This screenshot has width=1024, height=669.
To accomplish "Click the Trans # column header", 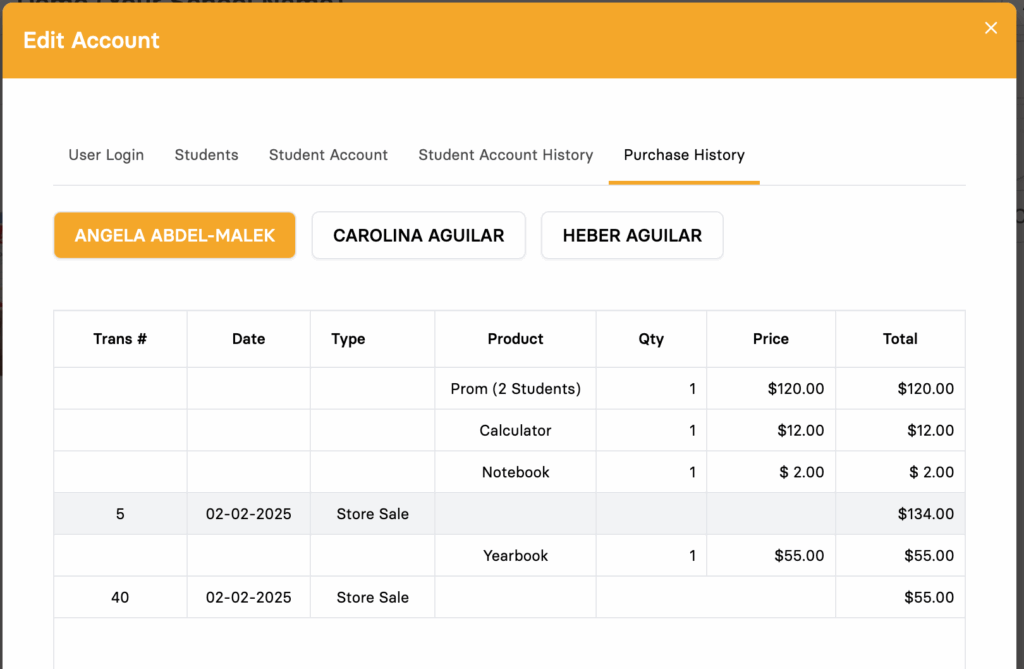I will (x=120, y=339).
